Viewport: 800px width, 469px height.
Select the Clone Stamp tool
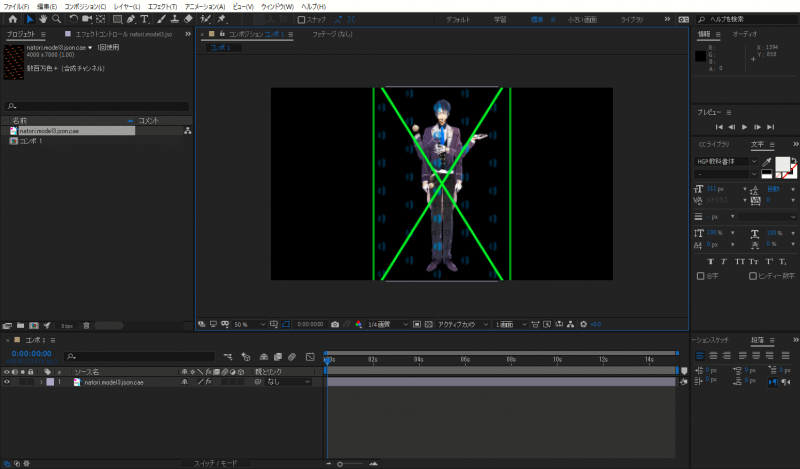click(174, 19)
